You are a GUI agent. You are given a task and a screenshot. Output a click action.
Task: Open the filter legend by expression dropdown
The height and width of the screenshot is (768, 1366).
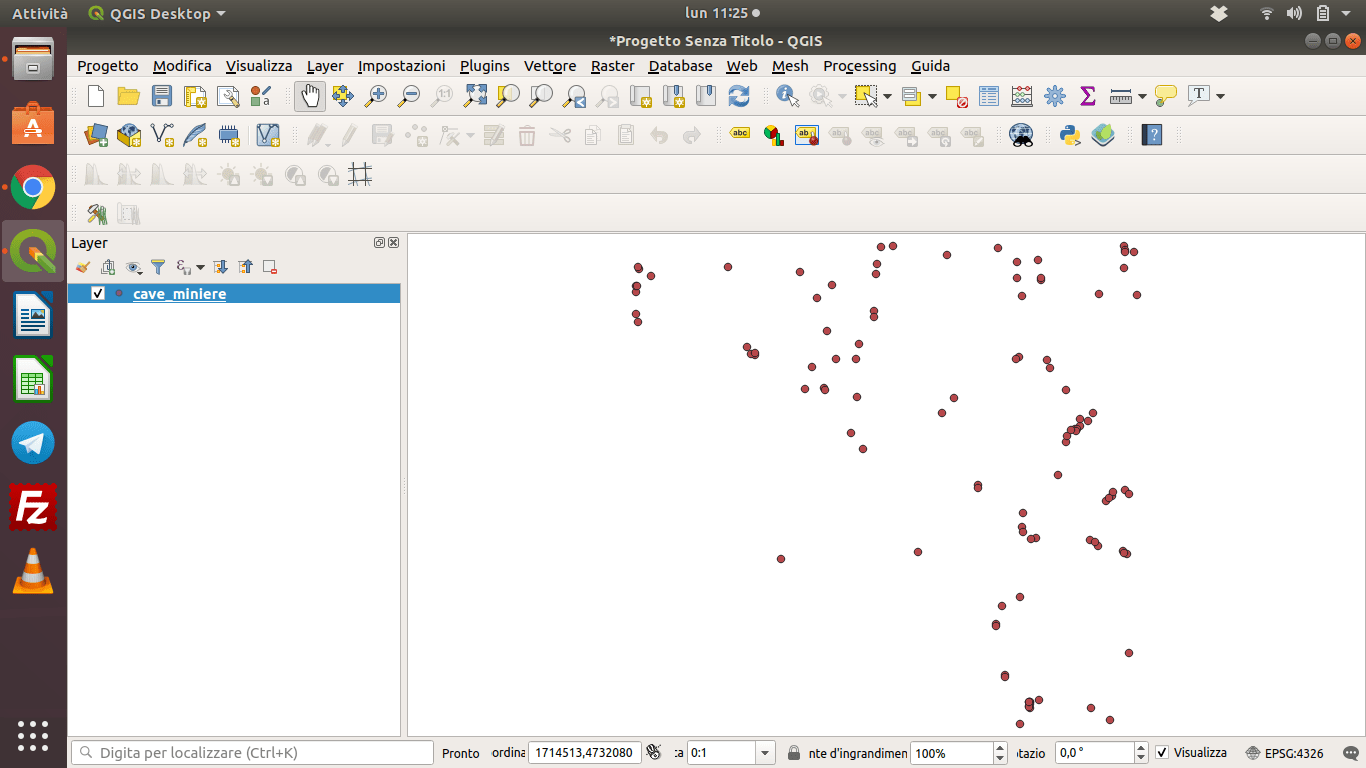200,267
